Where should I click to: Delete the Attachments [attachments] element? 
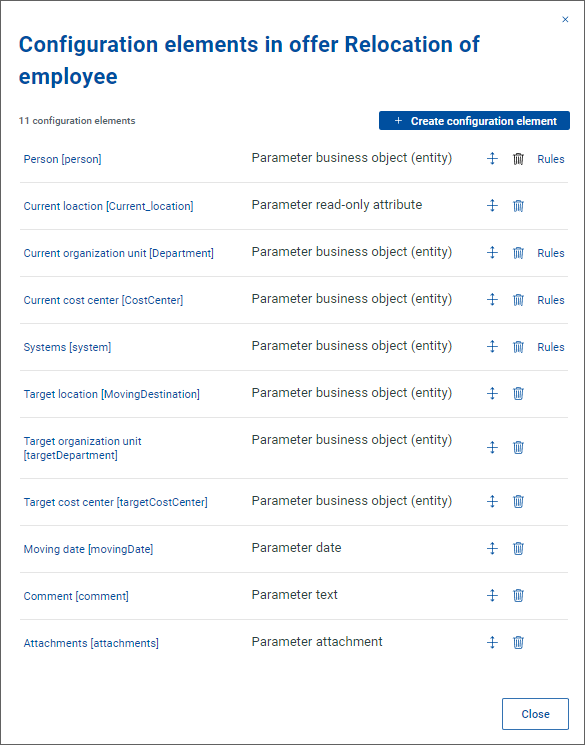[x=518, y=643]
